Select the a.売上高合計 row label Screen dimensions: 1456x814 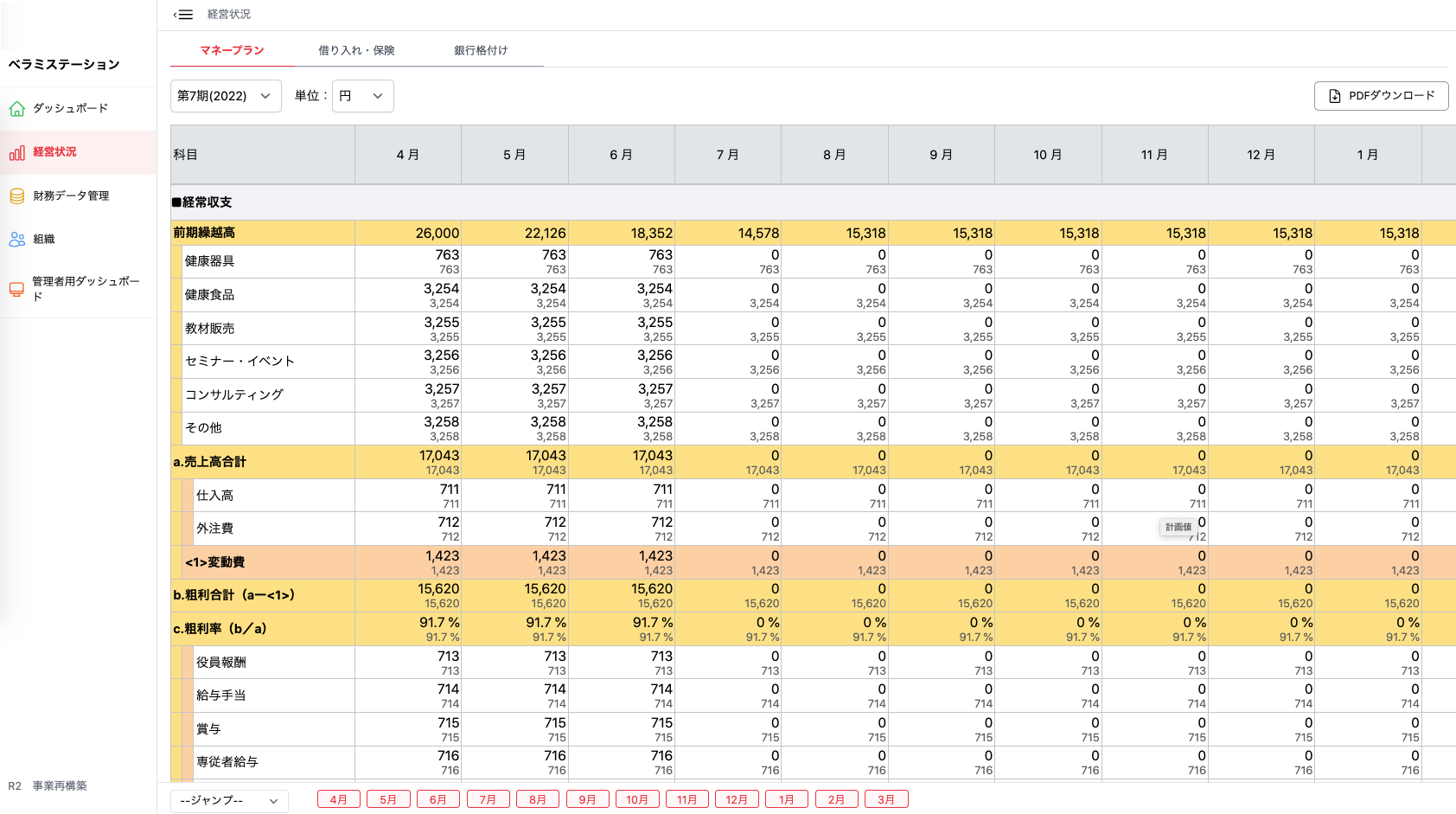210,462
